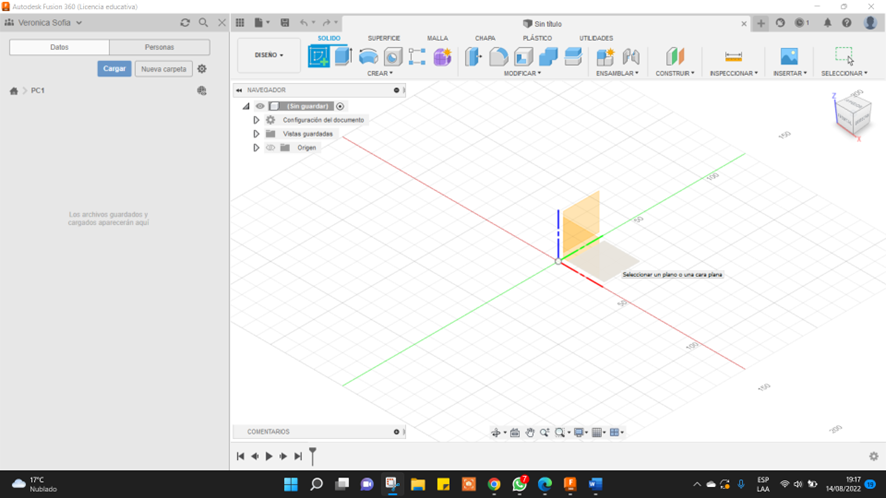Switch to the CHAPA tab
The width and height of the screenshot is (886, 498).
pos(485,38)
